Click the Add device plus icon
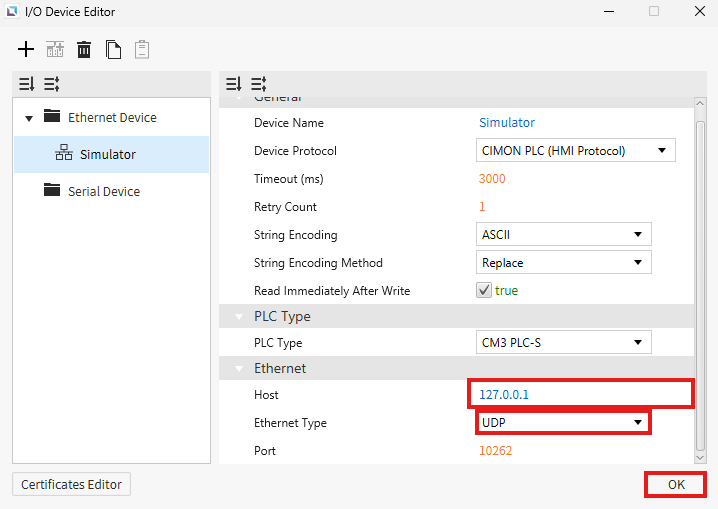The height and width of the screenshot is (509, 718). (26, 49)
